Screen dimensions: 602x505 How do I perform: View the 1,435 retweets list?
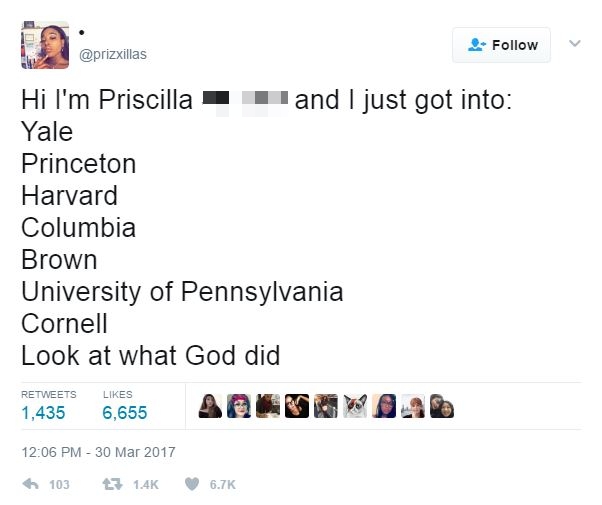point(43,413)
